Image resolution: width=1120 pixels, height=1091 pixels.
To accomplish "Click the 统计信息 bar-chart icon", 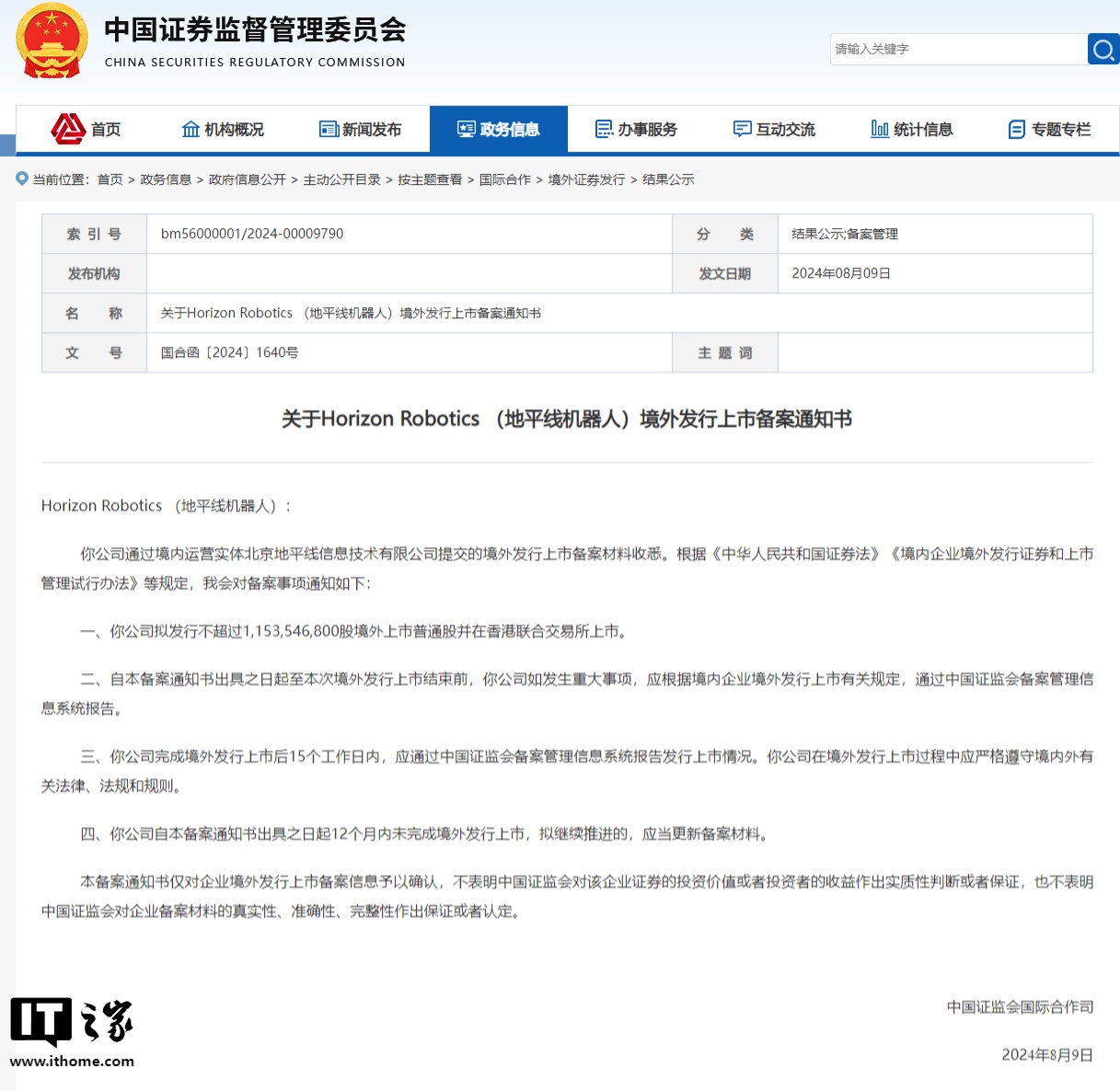I will (x=879, y=129).
